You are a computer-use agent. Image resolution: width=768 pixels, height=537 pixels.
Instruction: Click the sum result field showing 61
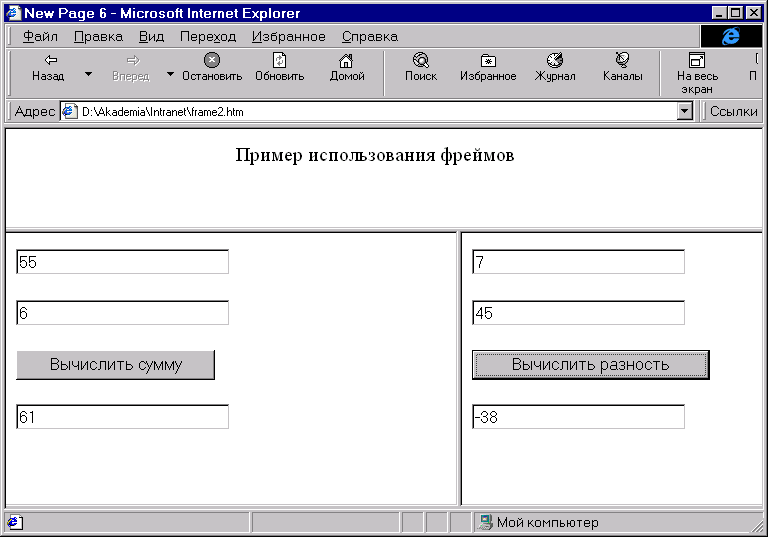(122, 417)
